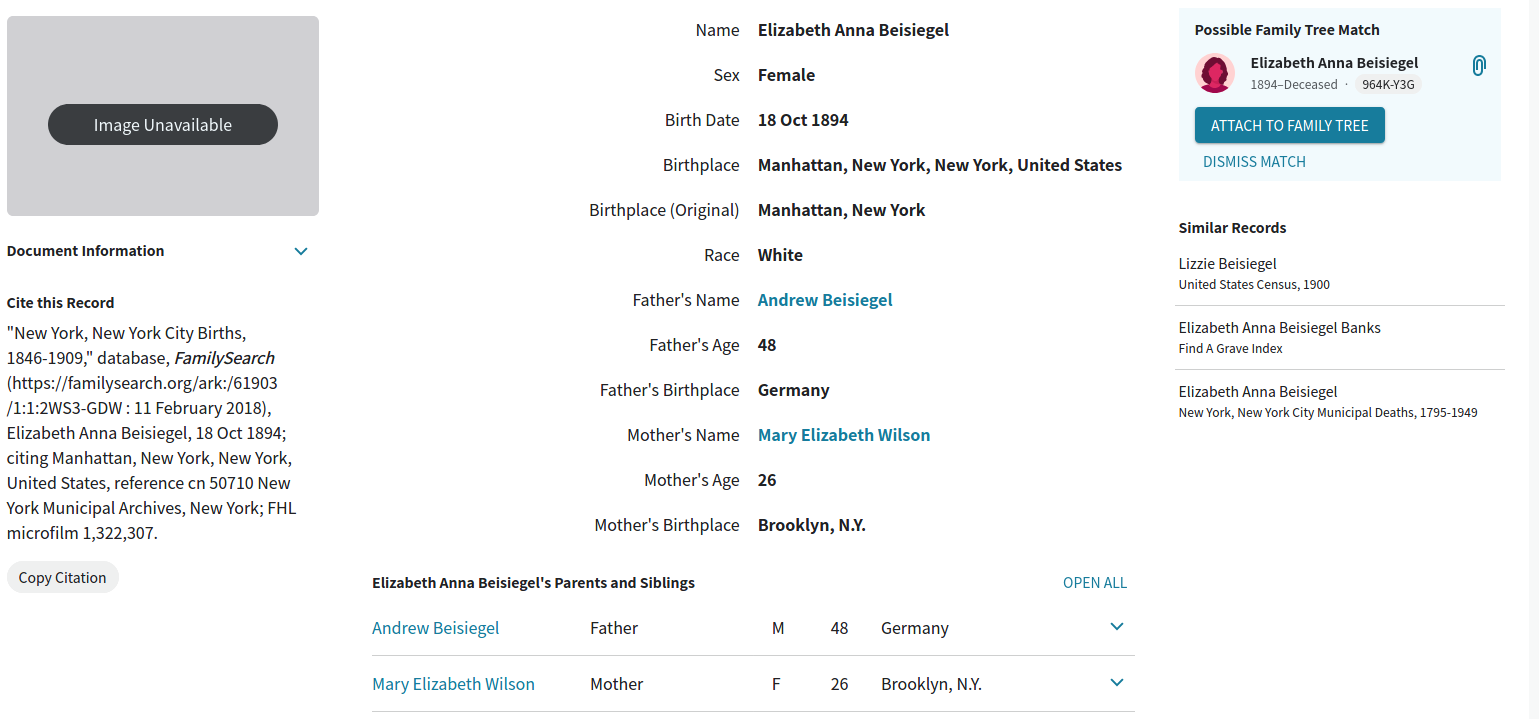Open father's name link Andrew Beisiegel
This screenshot has height=719, width=1539.
825,300
